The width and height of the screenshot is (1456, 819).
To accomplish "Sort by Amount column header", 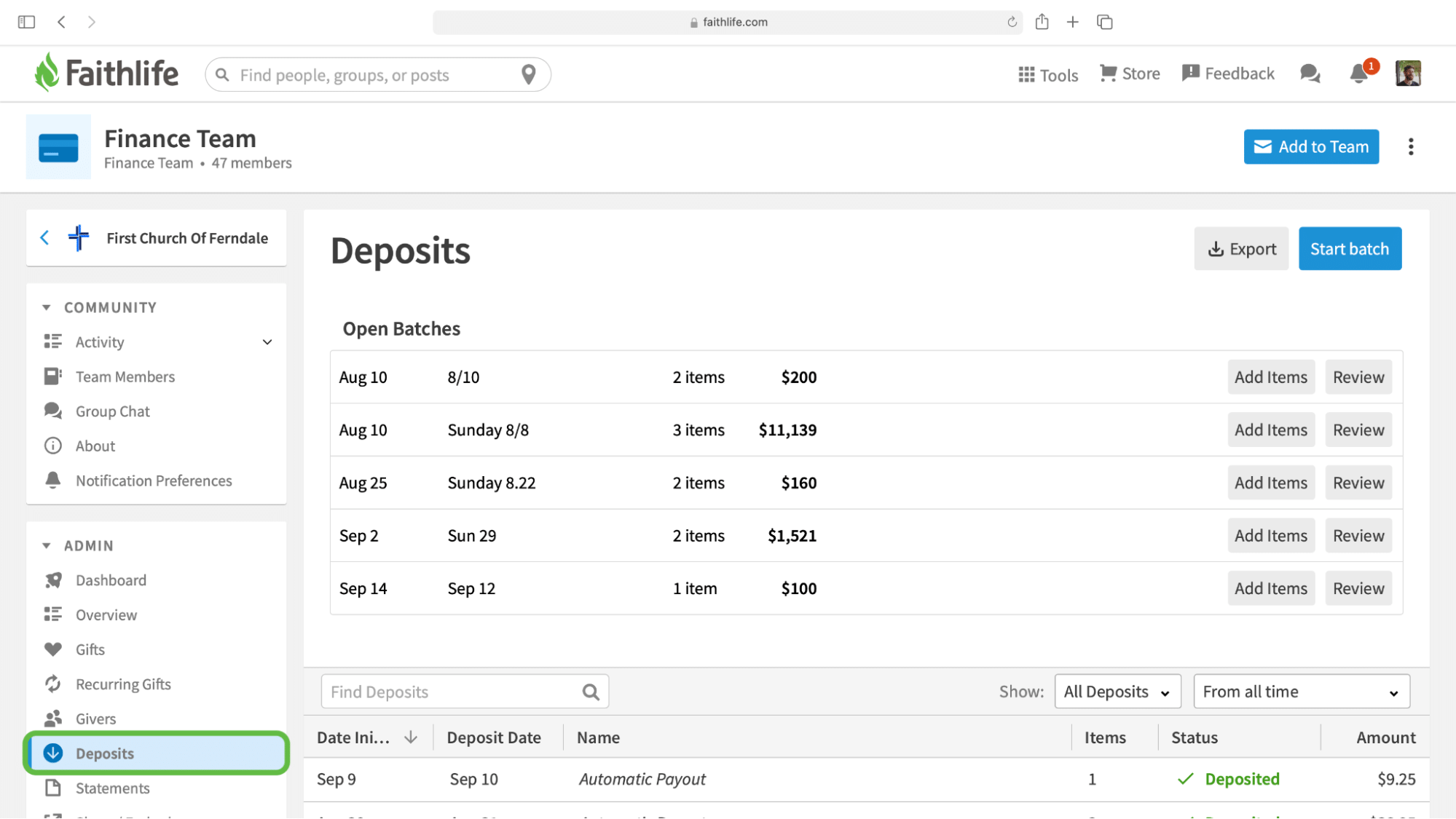I will [1386, 737].
